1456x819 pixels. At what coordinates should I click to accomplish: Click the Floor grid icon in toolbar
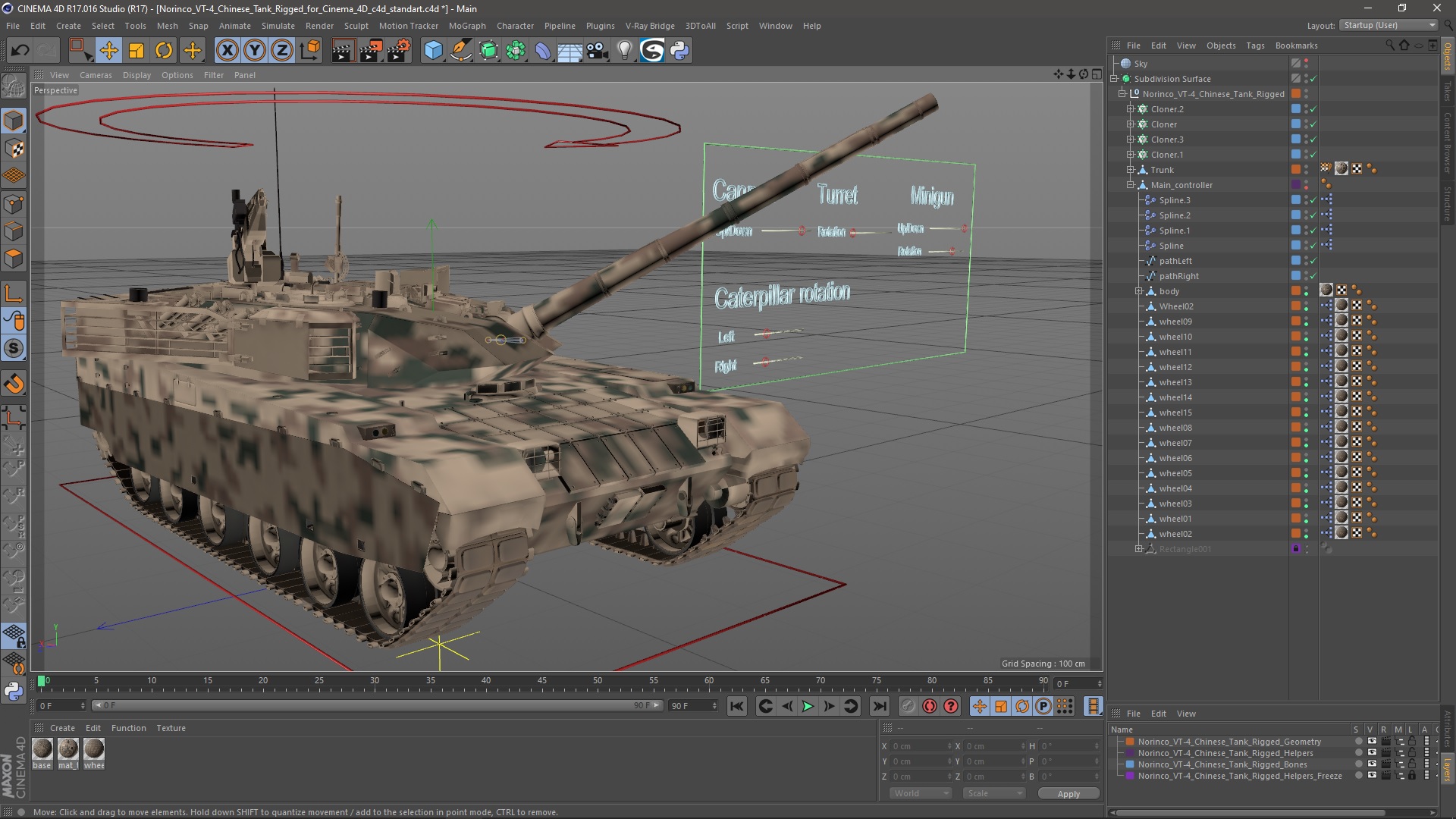click(x=570, y=51)
